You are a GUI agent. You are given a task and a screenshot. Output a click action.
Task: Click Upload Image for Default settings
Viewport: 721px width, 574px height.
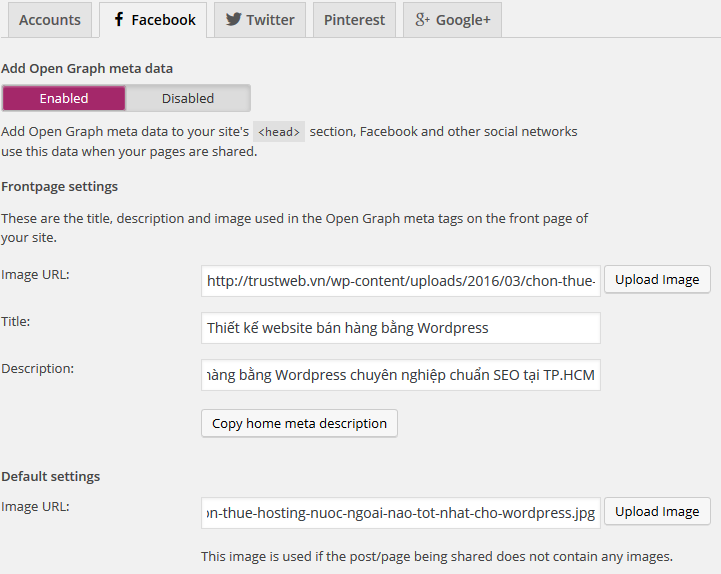(x=657, y=511)
